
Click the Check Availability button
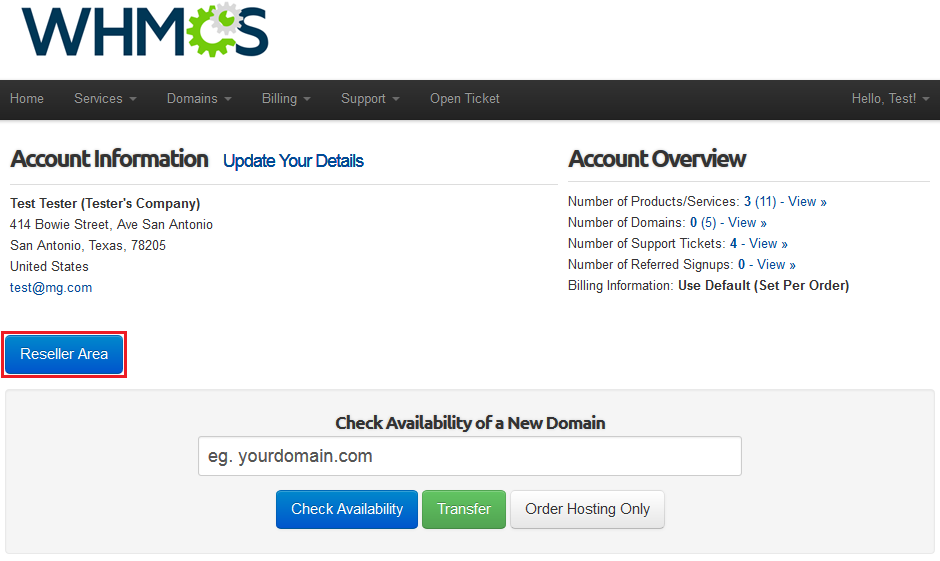347,509
